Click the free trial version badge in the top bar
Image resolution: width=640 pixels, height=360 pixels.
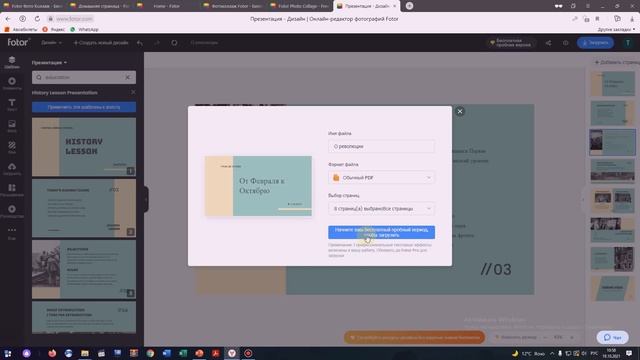coord(511,42)
